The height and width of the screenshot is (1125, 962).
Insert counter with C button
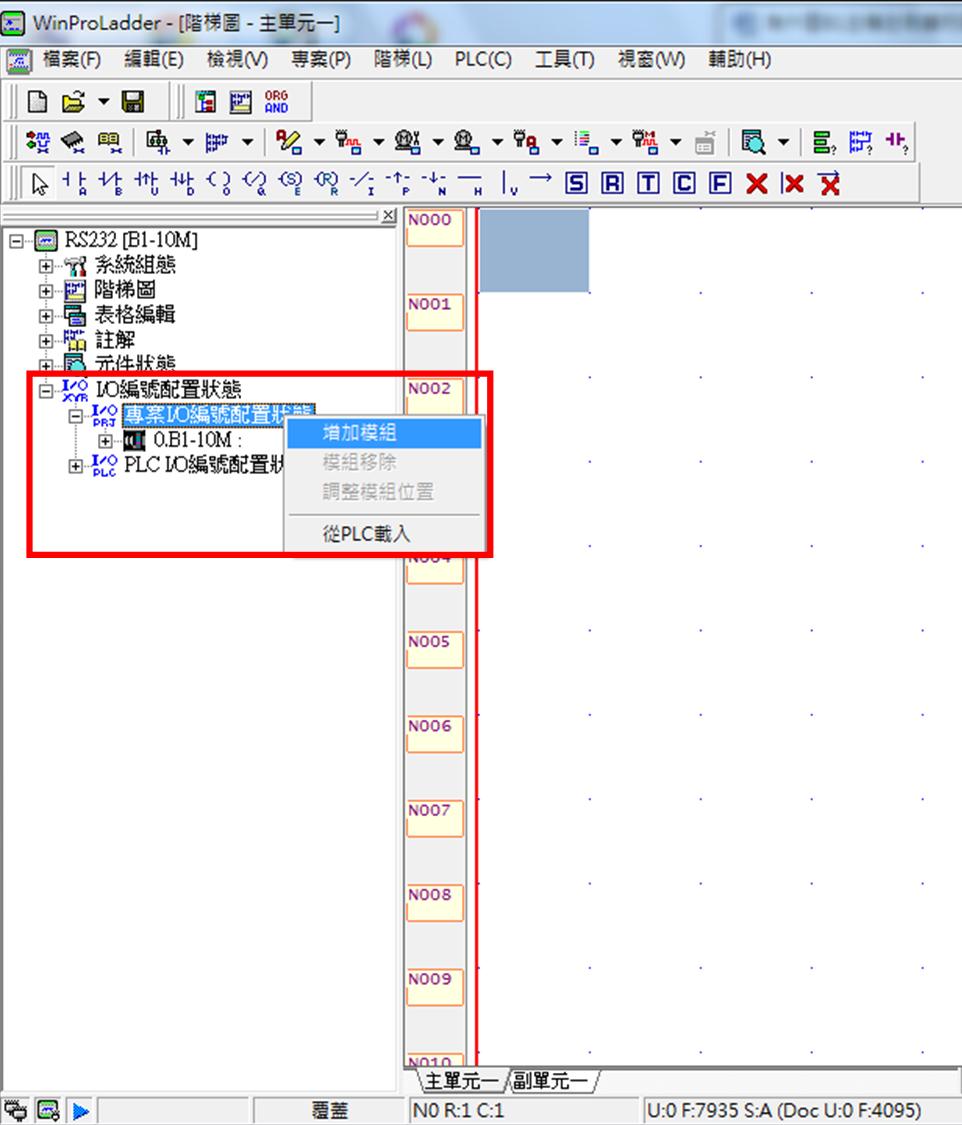click(684, 184)
